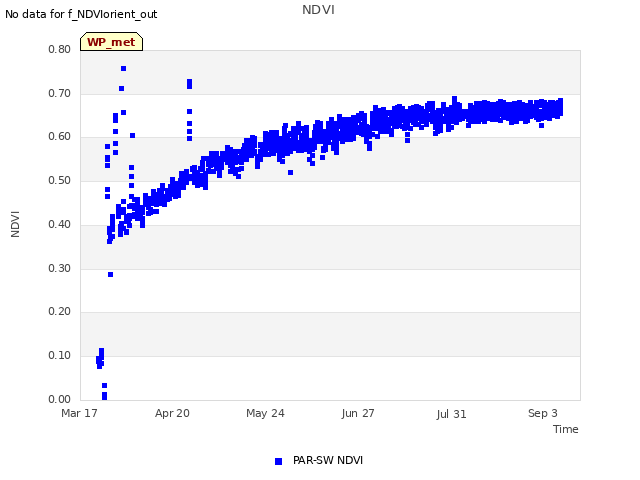
Task: Click the 0.60 y-axis tick label
Action: (59, 137)
